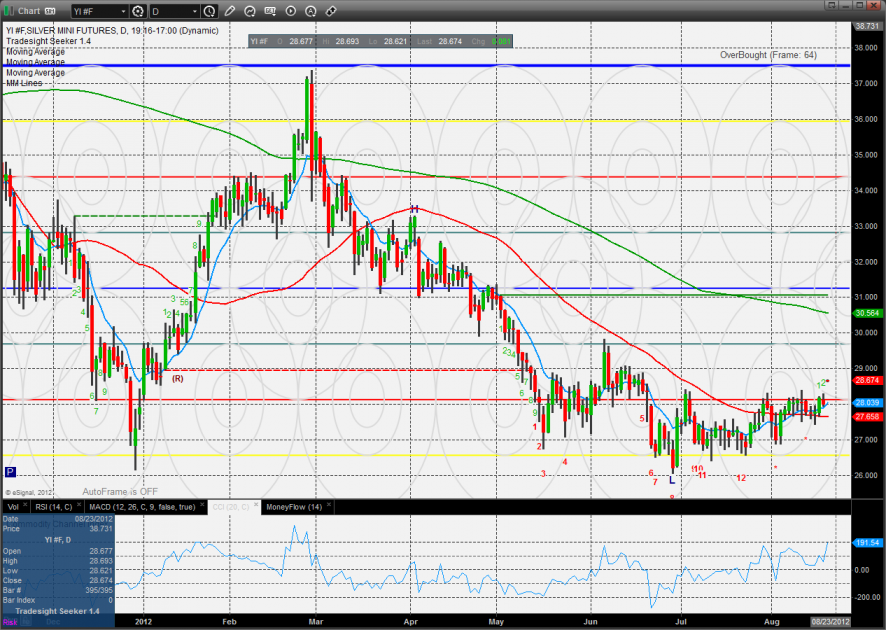This screenshot has height=630, width=886.
Task: Expand the D interval dropdown
Action: pyautogui.click(x=192, y=12)
